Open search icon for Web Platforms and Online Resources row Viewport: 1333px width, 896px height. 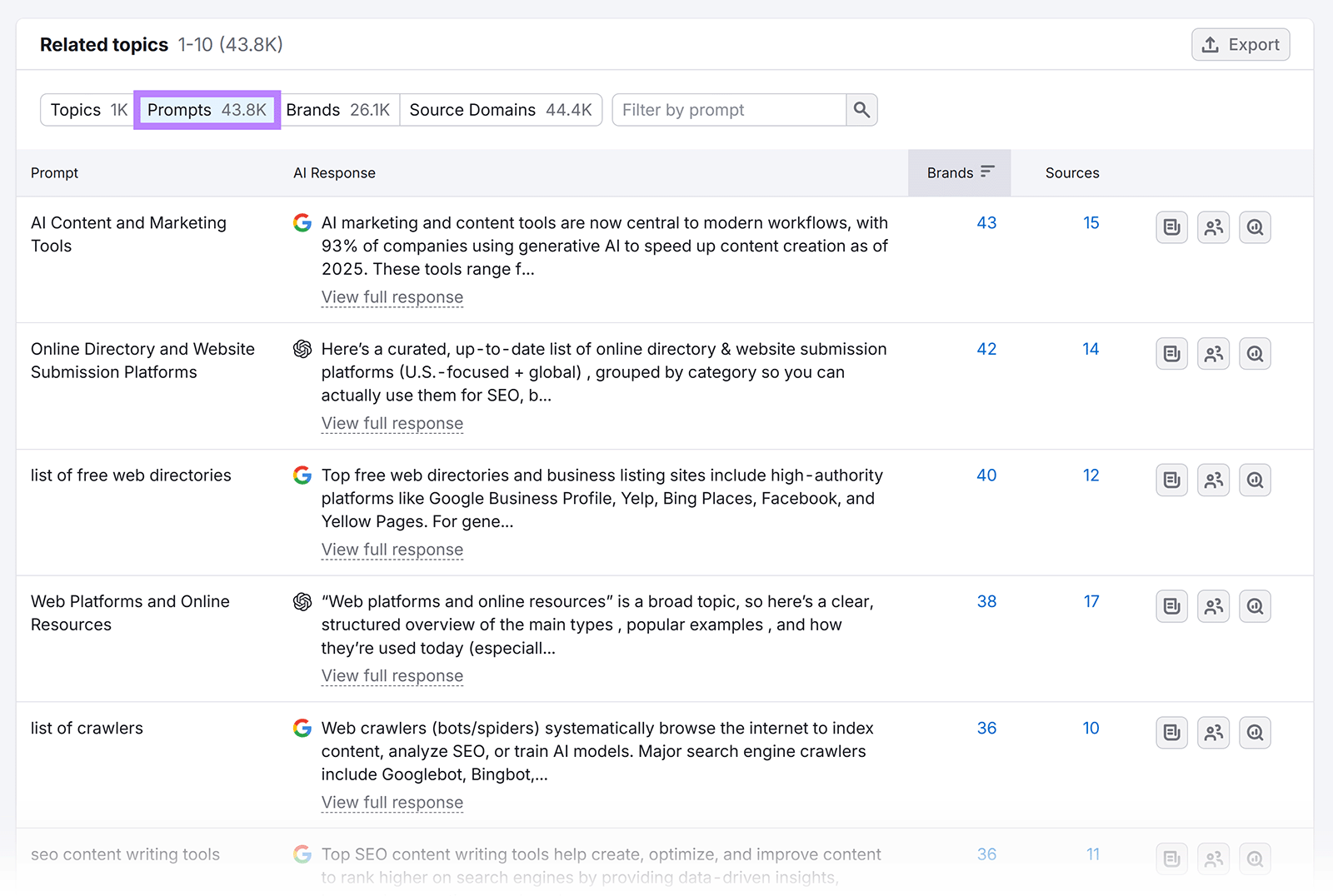pyautogui.click(x=1255, y=606)
